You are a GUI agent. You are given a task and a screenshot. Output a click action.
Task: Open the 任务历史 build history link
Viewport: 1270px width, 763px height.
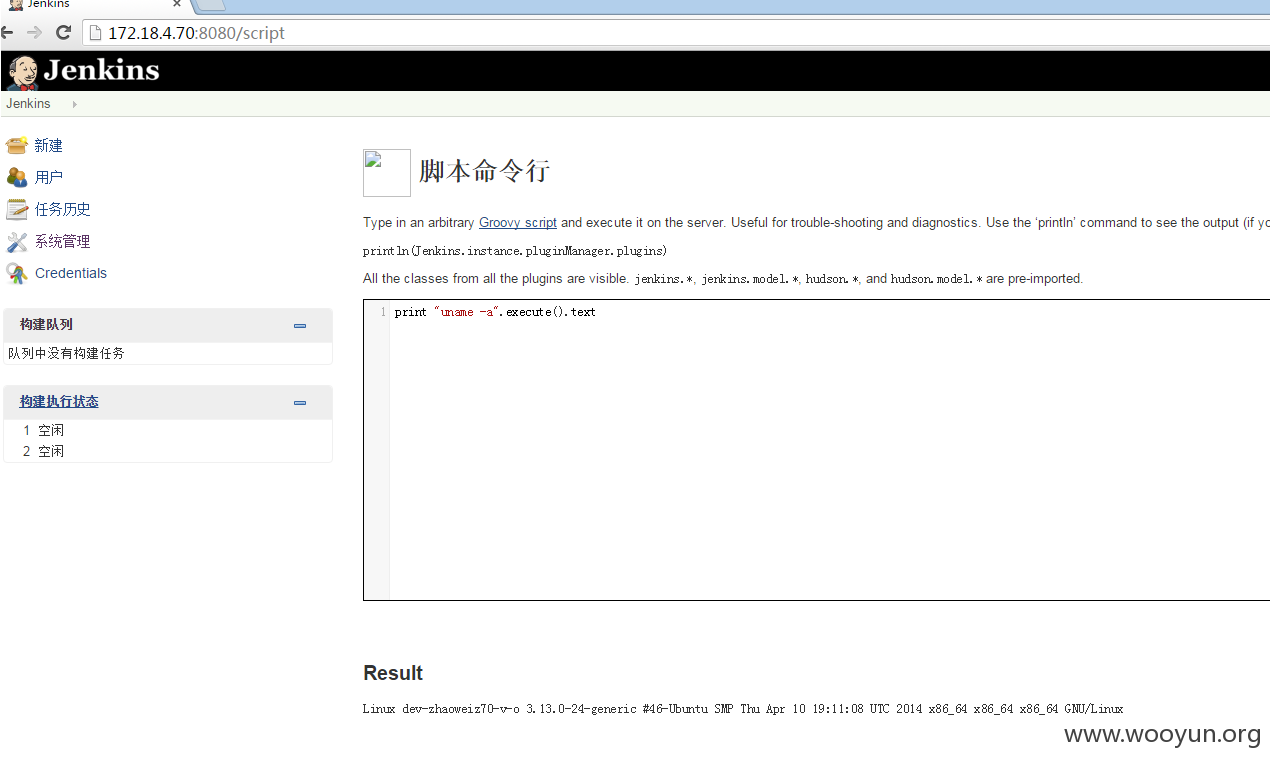[62, 210]
